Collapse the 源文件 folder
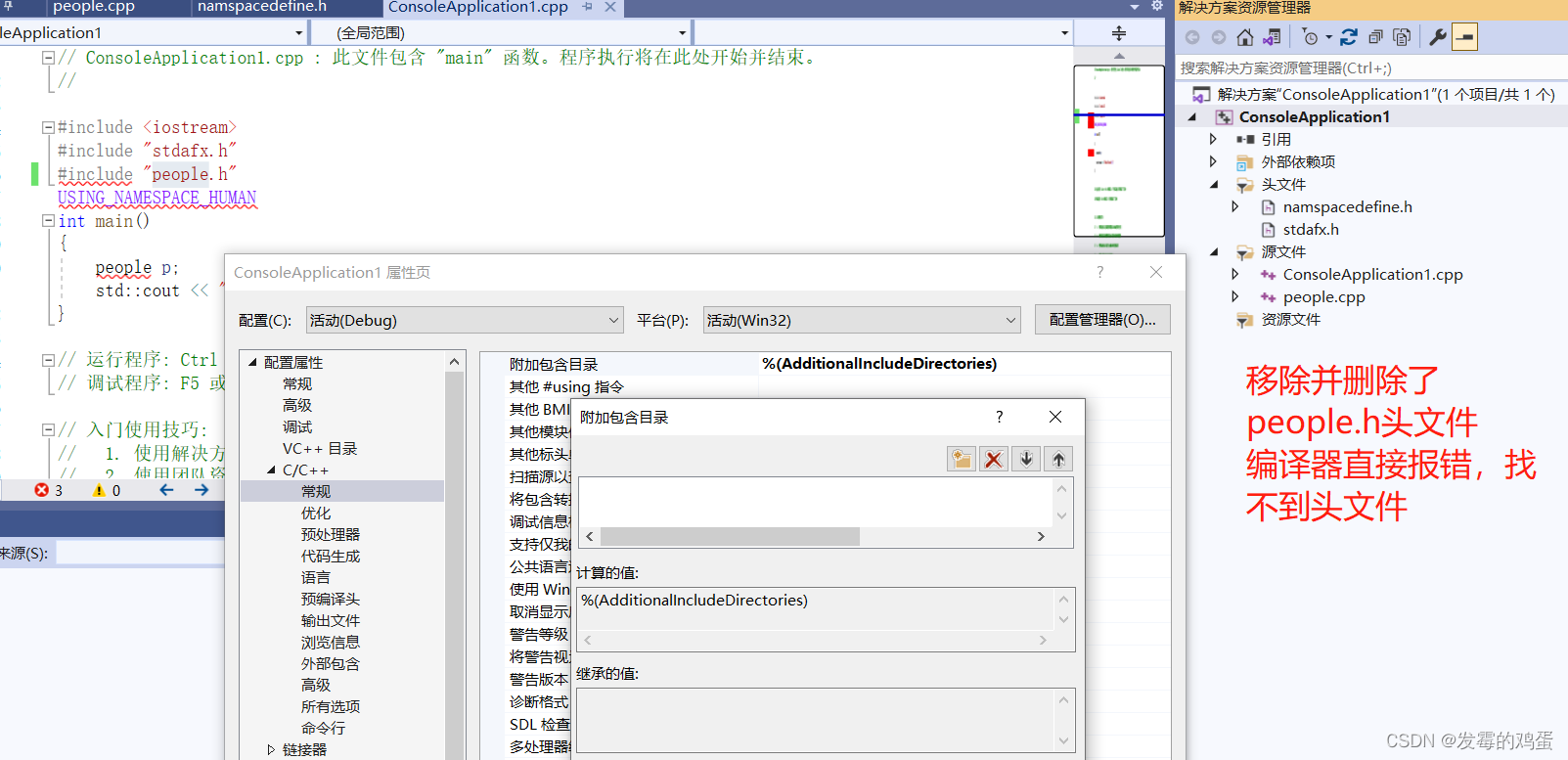 1214,251
